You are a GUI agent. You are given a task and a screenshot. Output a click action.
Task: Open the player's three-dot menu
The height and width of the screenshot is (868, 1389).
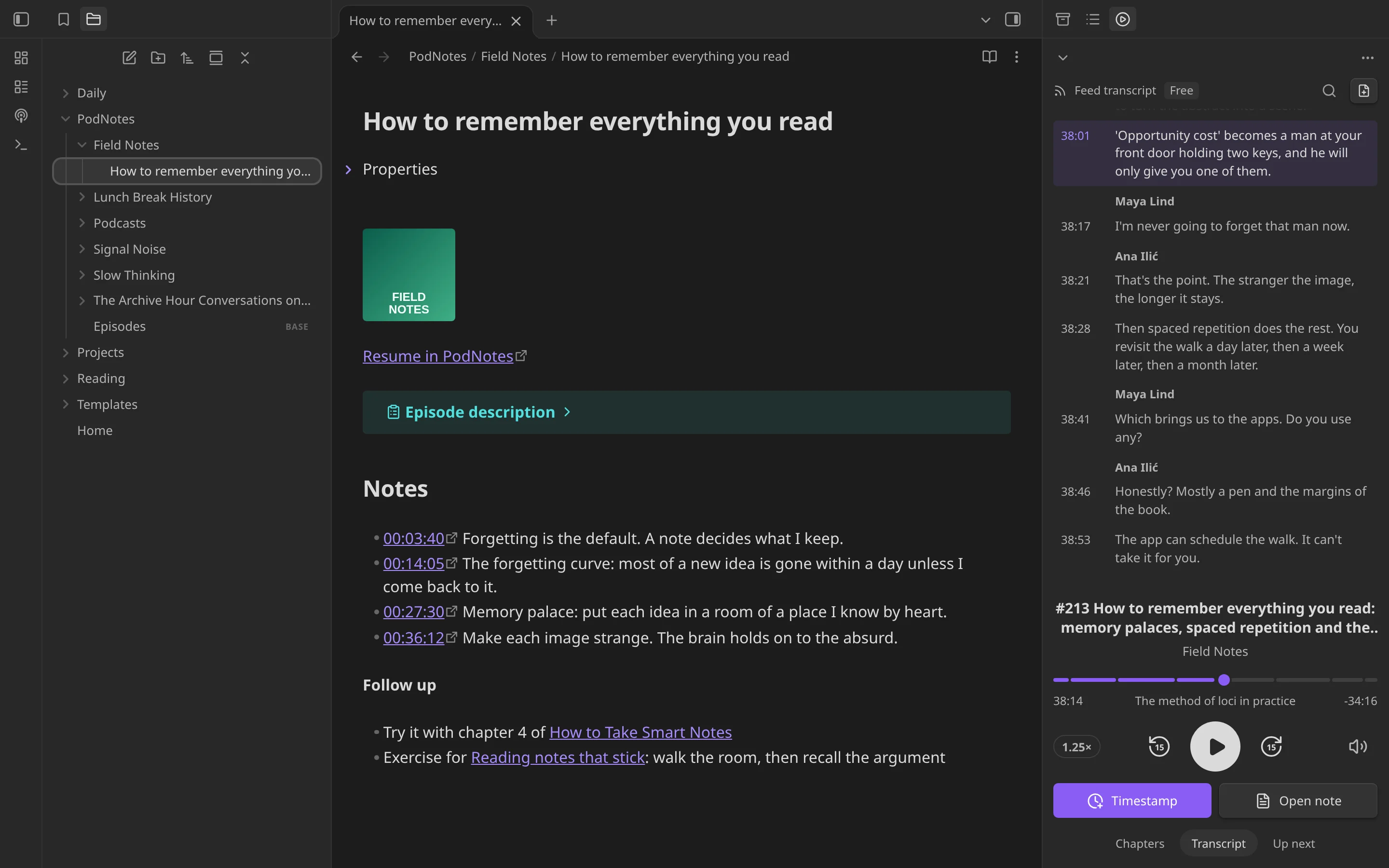click(x=1368, y=57)
